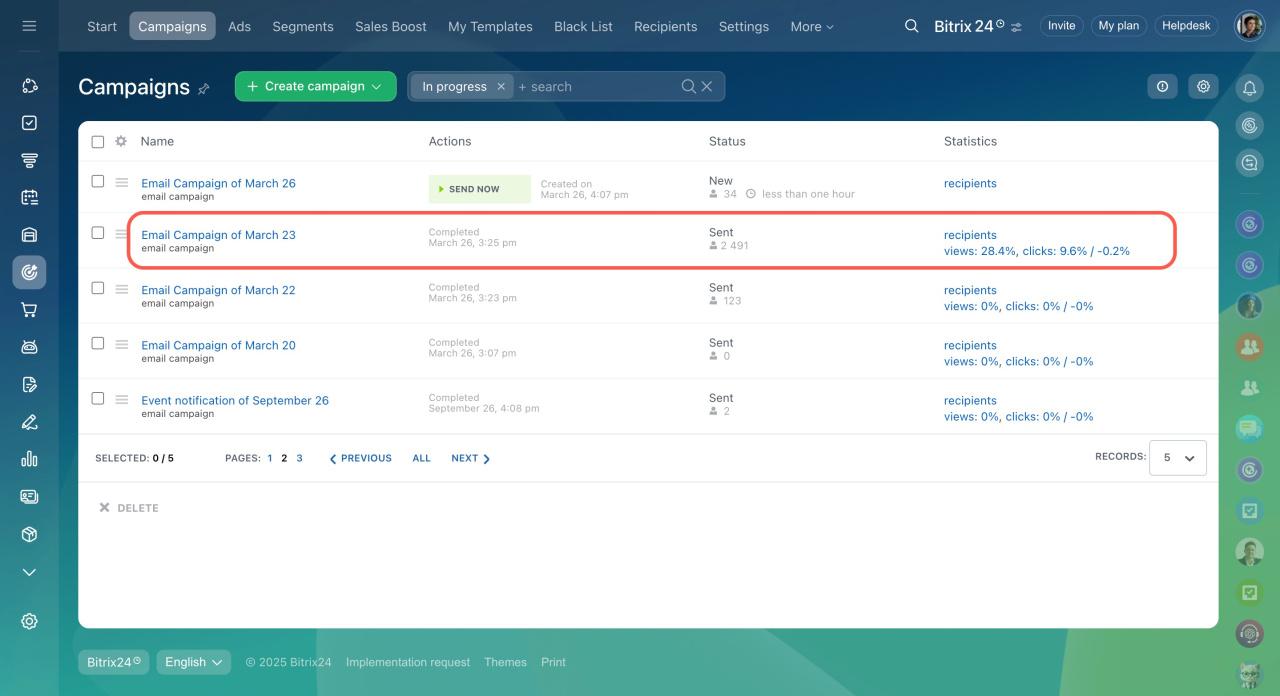Open the hamburger main menu
Viewport: 1280px width, 696px height.
pos(29,26)
